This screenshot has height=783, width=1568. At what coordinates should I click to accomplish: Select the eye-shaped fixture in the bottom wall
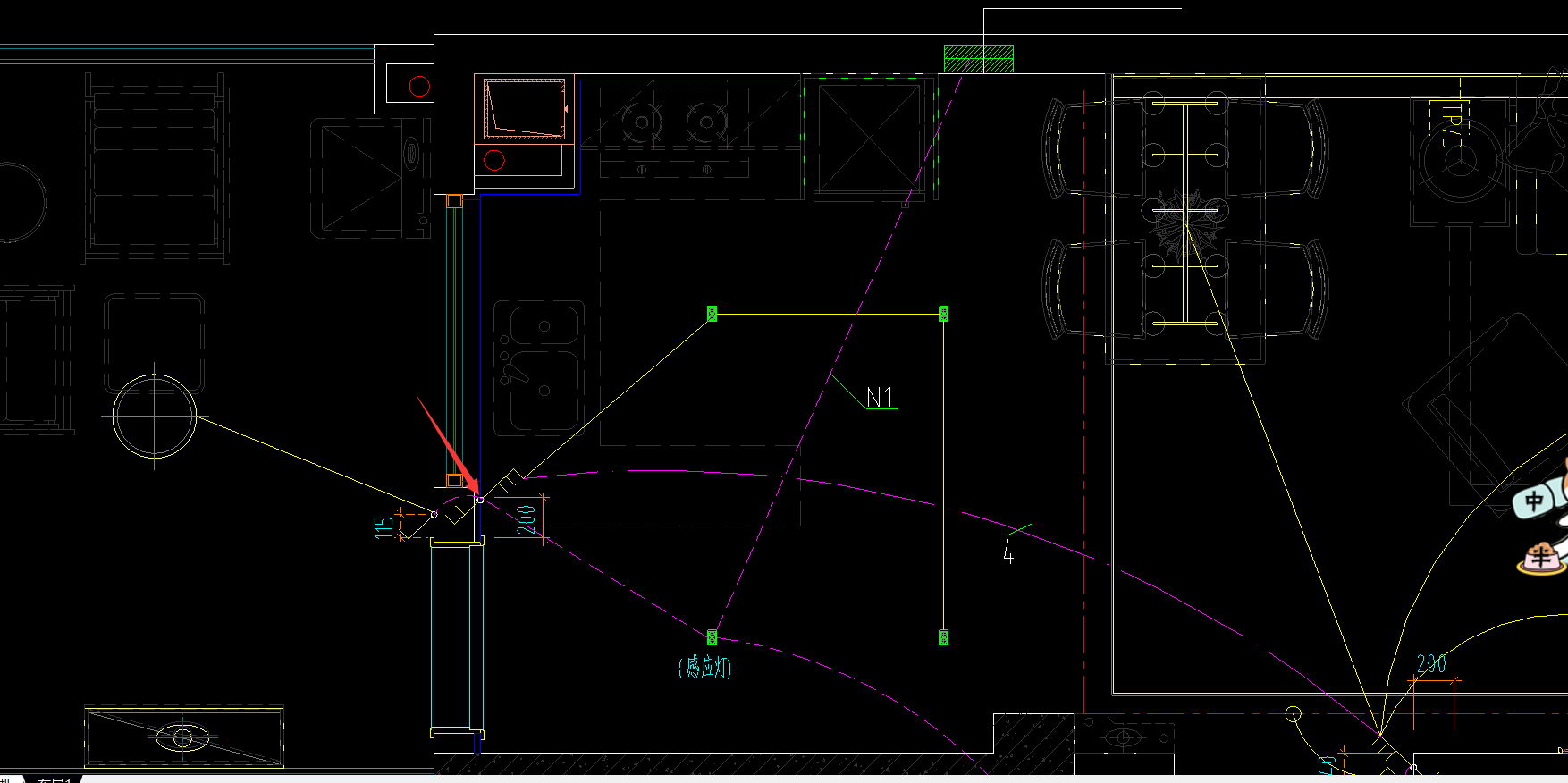pyautogui.click(x=1124, y=737)
